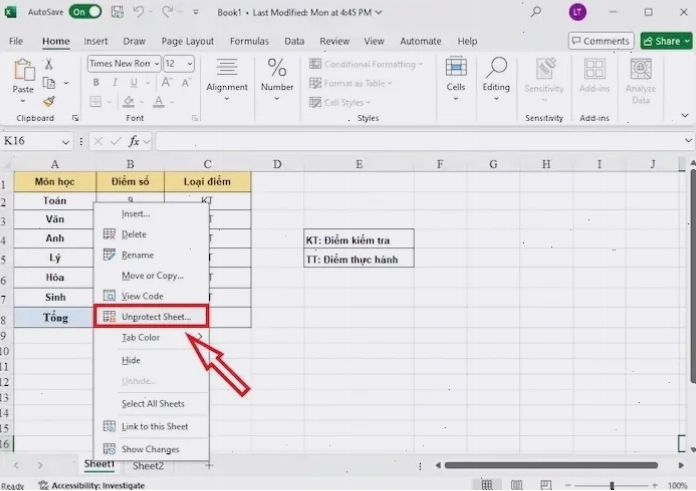Open the Font dialog launcher

point(194,118)
